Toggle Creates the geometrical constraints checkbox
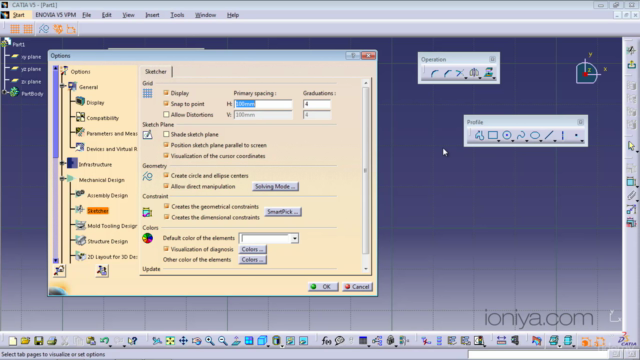This screenshot has height=360, width=640. [x=166, y=207]
